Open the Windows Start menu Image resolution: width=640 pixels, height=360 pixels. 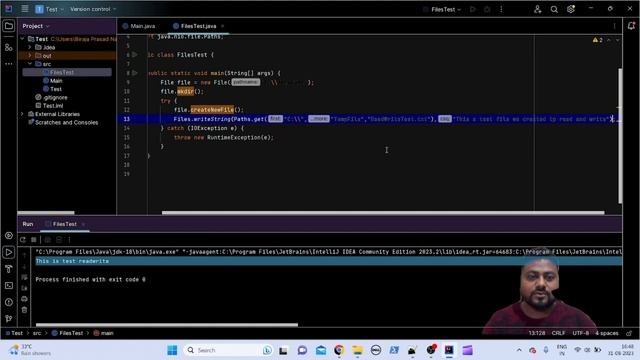coord(172,350)
